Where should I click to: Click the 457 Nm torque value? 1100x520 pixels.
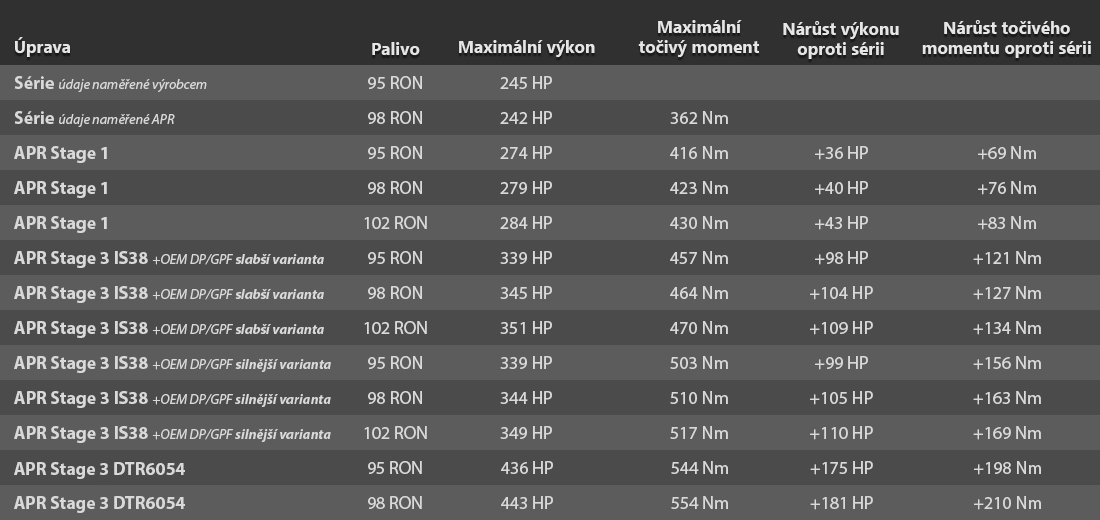point(699,258)
